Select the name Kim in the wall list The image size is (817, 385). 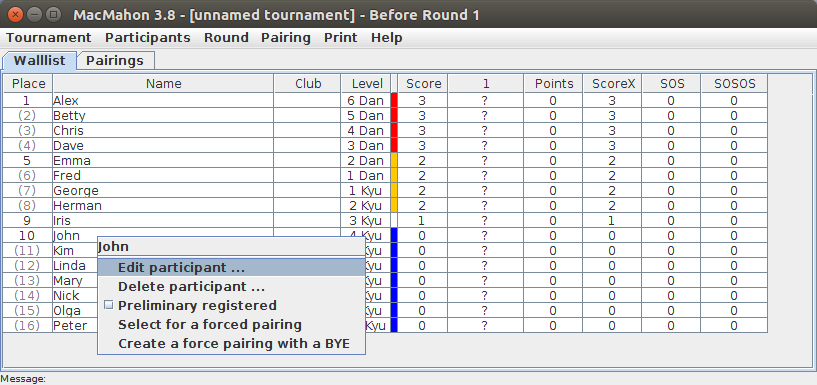click(x=64, y=251)
